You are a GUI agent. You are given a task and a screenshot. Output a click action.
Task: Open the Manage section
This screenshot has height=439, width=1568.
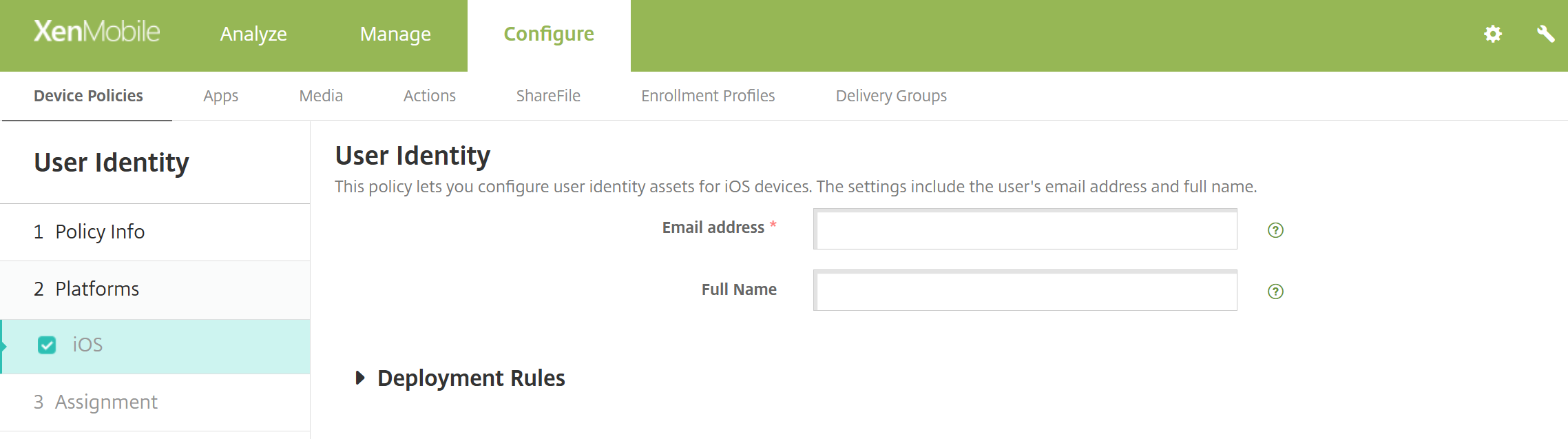click(395, 34)
